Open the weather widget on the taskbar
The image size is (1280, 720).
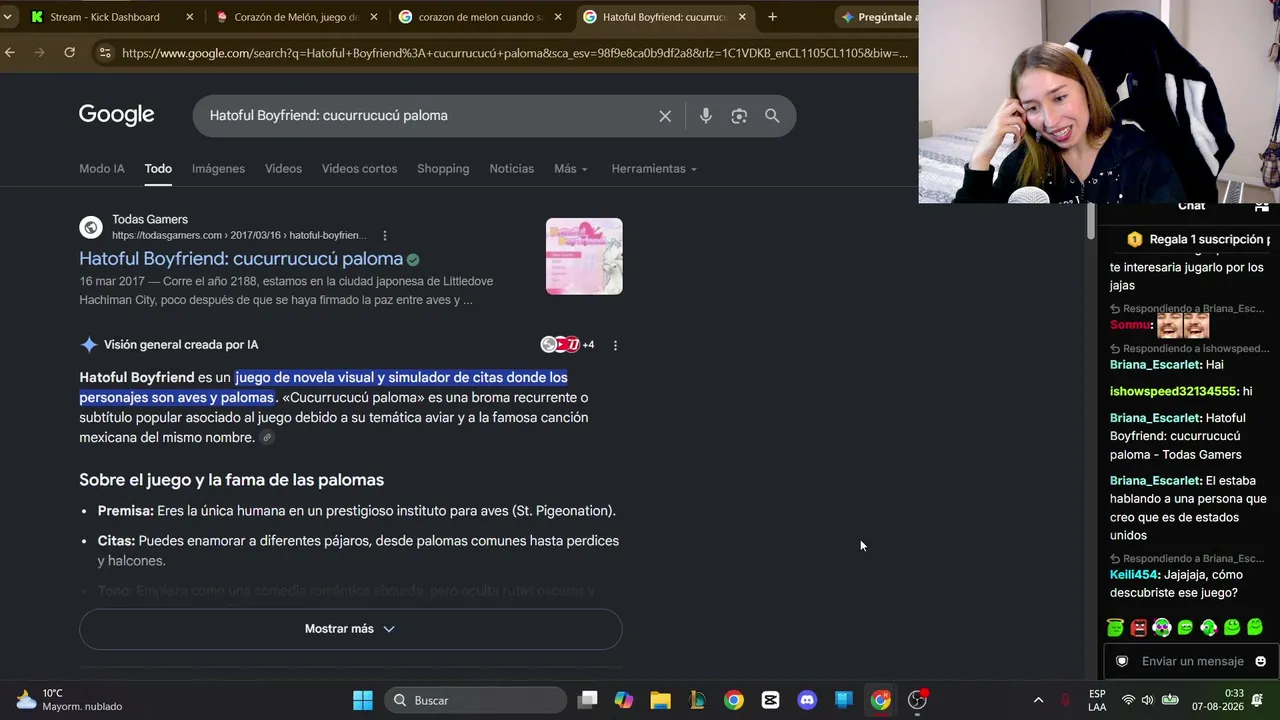pos(70,700)
